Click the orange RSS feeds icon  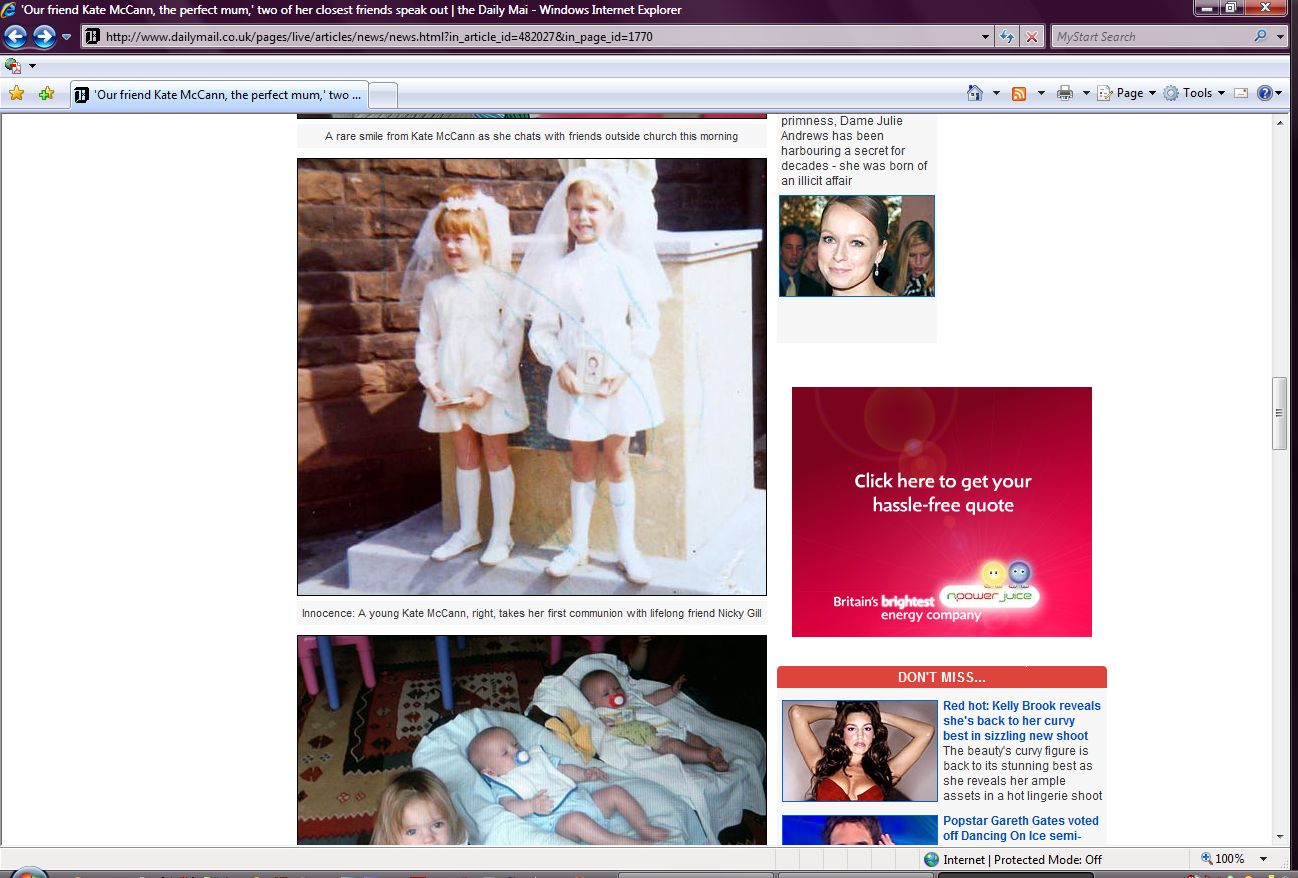point(1019,93)
